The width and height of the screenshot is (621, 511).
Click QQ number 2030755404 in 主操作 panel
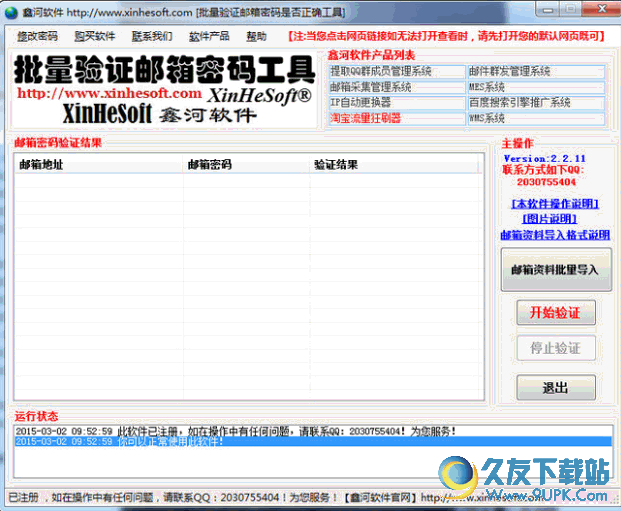(x=546, y=182)
